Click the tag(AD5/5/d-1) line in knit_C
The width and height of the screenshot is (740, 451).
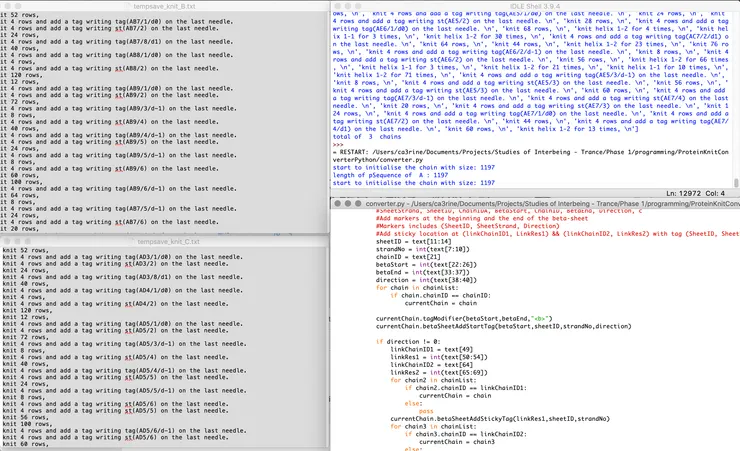point(125,391)
